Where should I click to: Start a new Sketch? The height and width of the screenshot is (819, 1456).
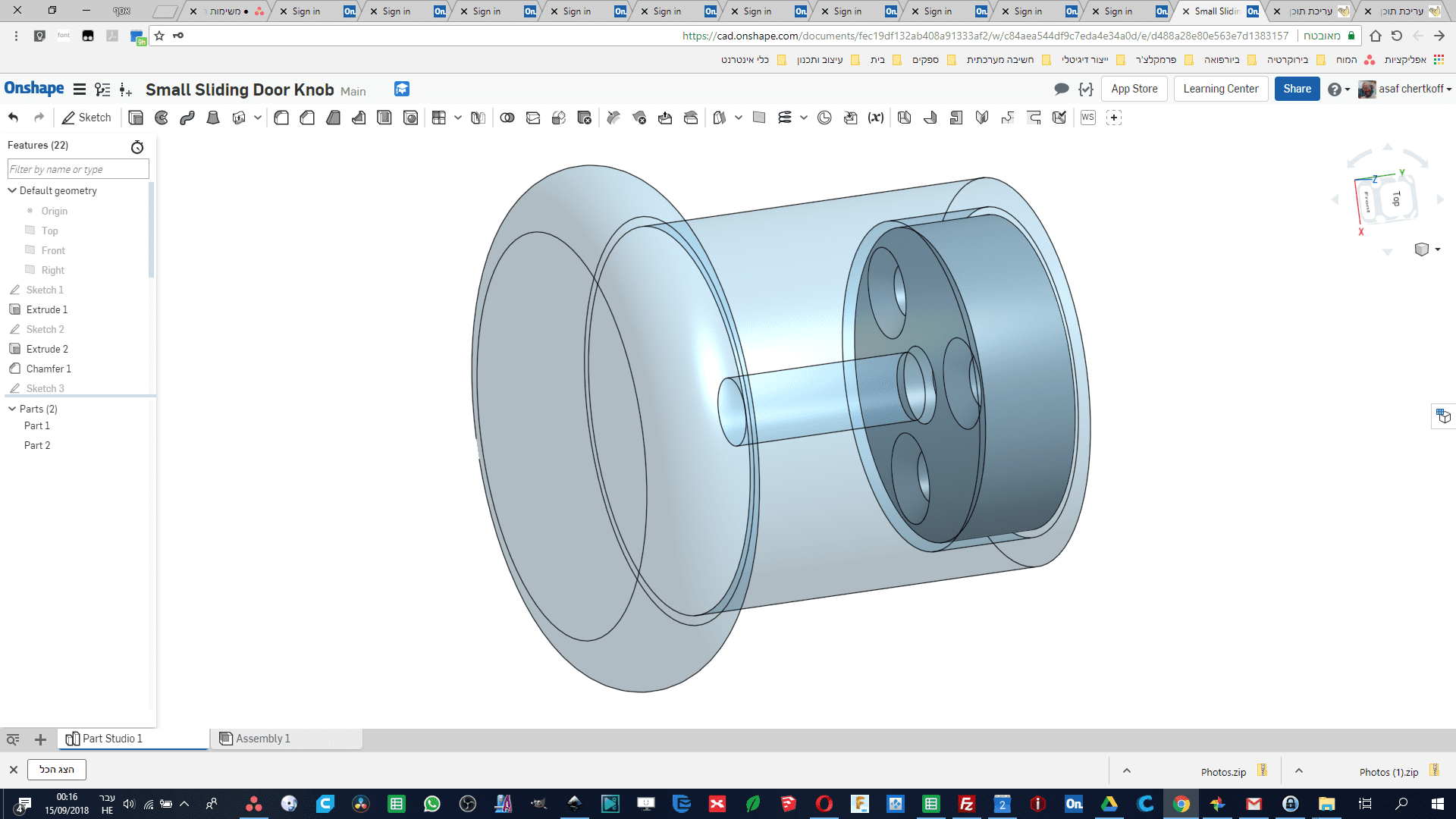(86, 118)
